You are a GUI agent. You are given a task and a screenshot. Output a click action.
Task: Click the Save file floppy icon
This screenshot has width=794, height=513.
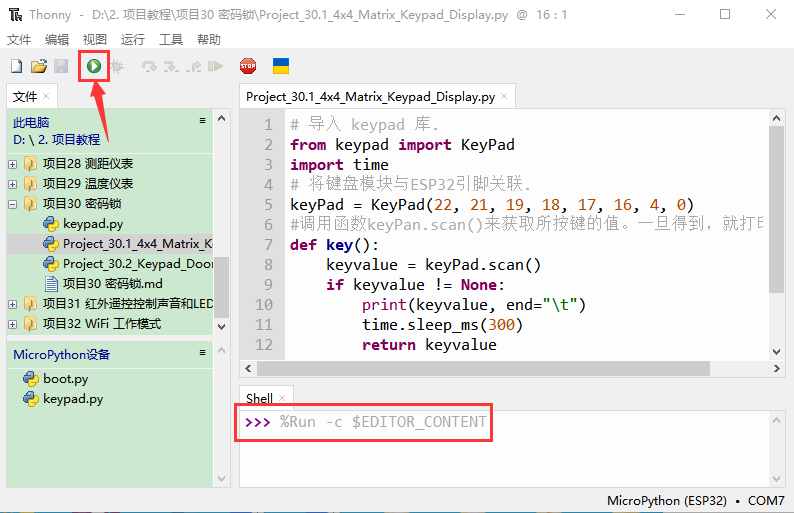click(61, 66)
